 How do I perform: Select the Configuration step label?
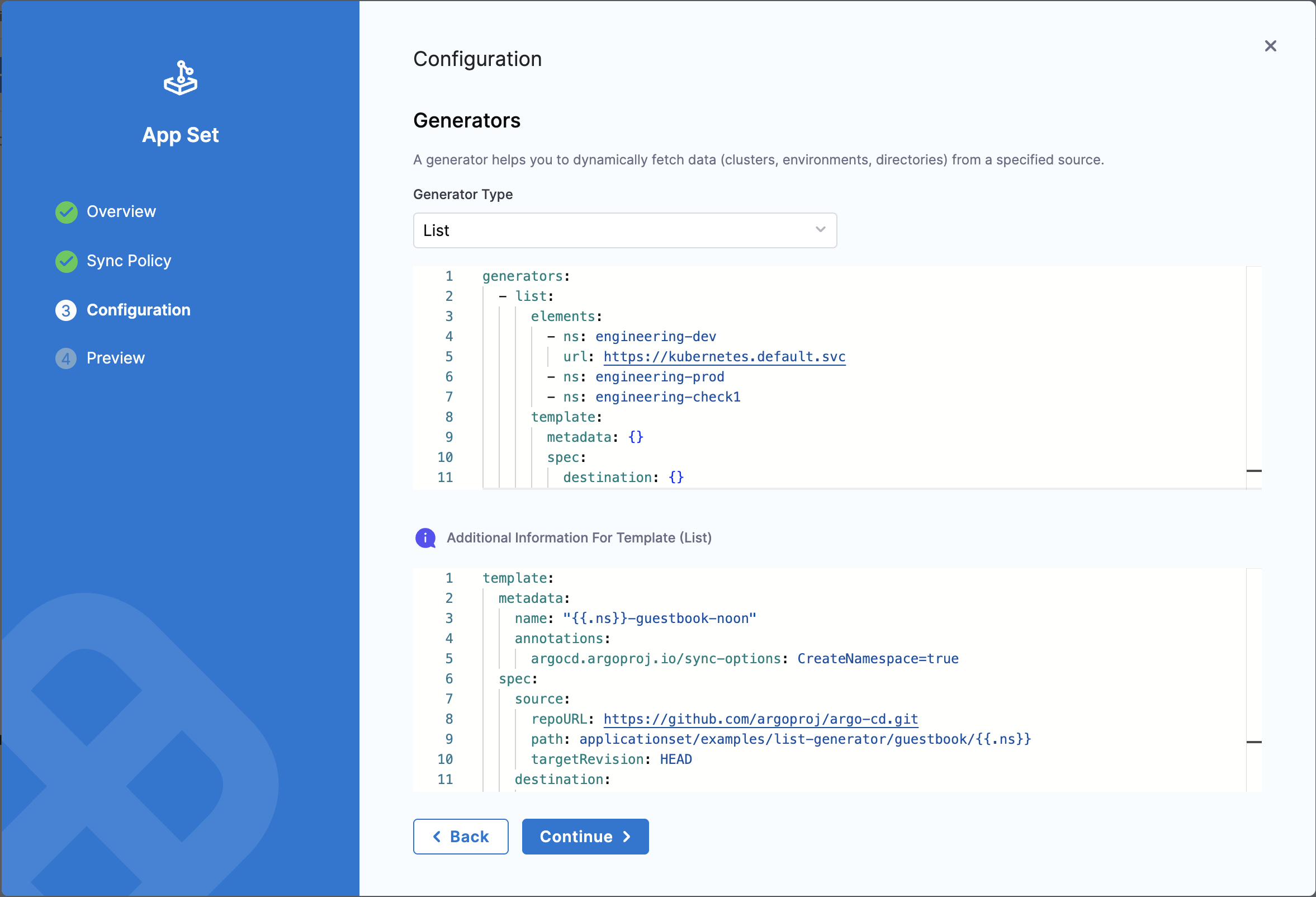(138, 310)
